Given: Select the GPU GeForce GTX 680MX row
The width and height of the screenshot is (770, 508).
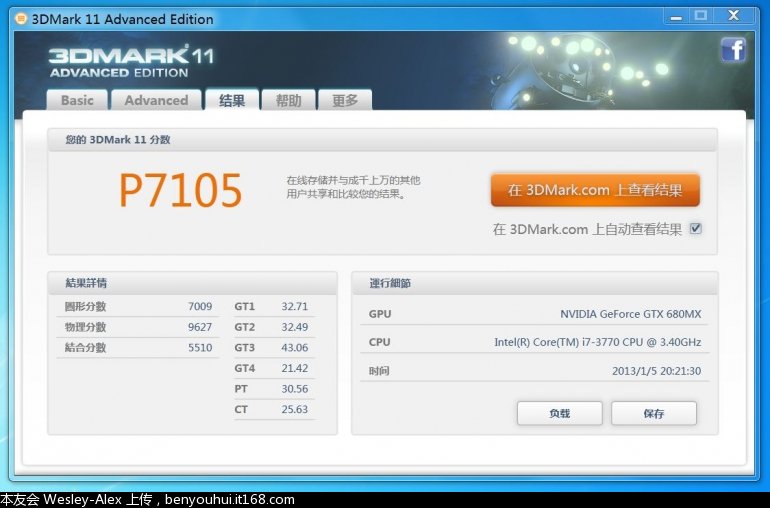Looking at the screenshot, I should point(535,314).
